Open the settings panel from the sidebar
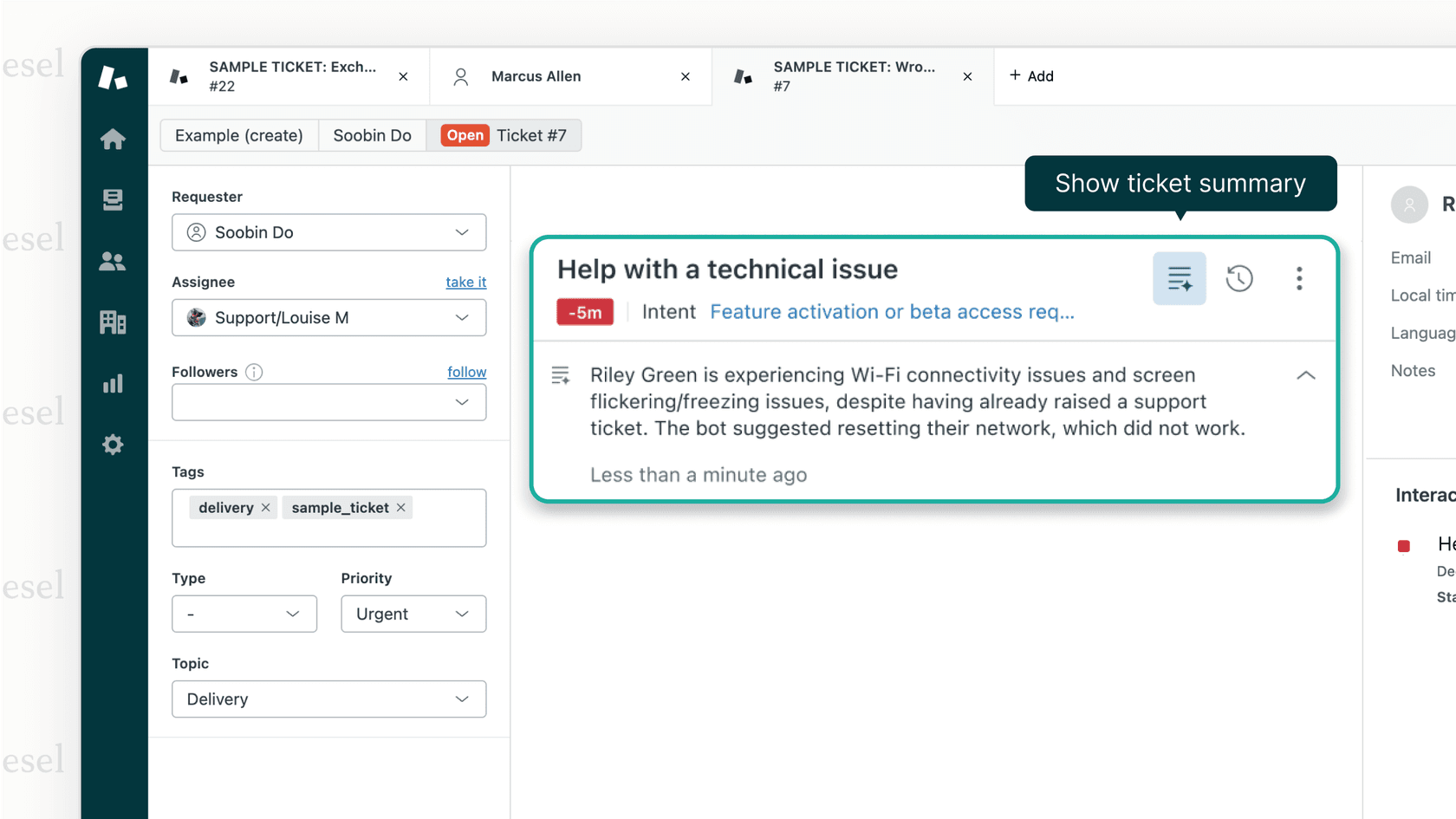The image size is (1456, 819). 113,445
